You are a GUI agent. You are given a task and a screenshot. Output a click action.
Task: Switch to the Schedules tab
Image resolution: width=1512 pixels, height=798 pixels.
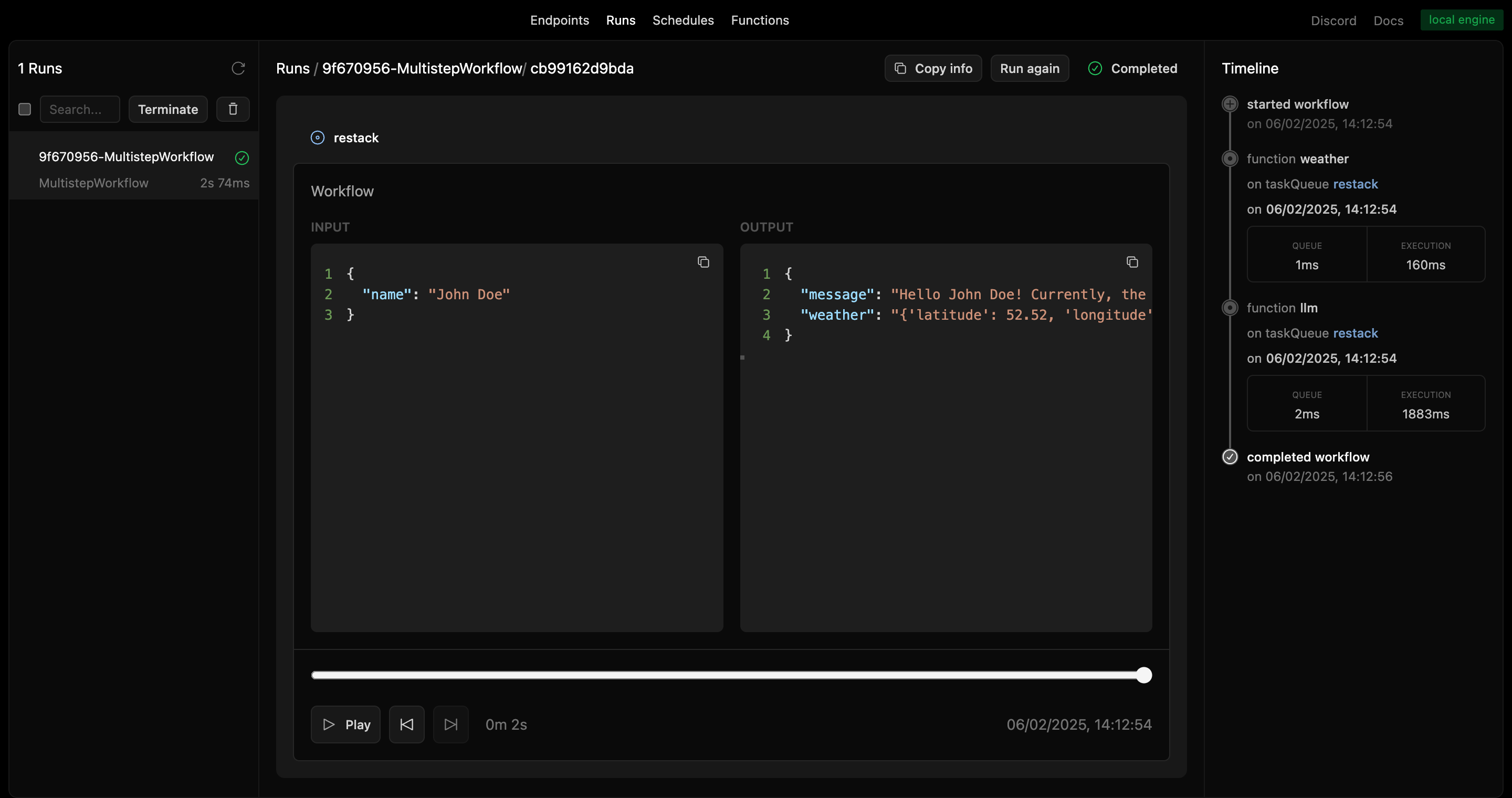(682, 20)
